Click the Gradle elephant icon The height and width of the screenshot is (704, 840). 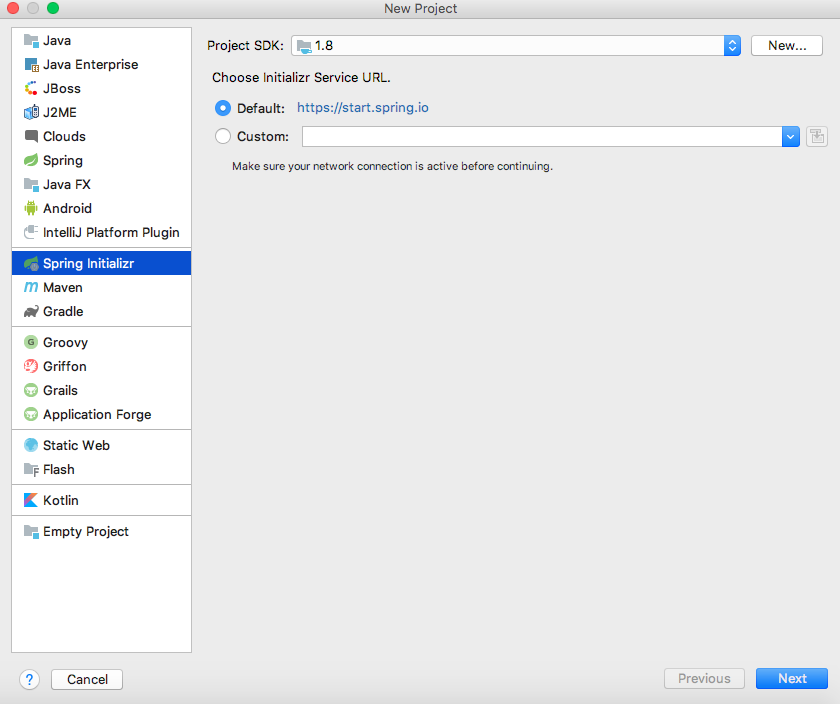(31, 312)
